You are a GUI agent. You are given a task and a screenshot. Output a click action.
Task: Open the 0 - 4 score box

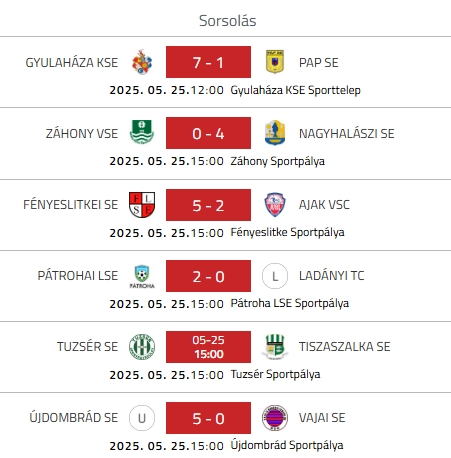[208, 133]
